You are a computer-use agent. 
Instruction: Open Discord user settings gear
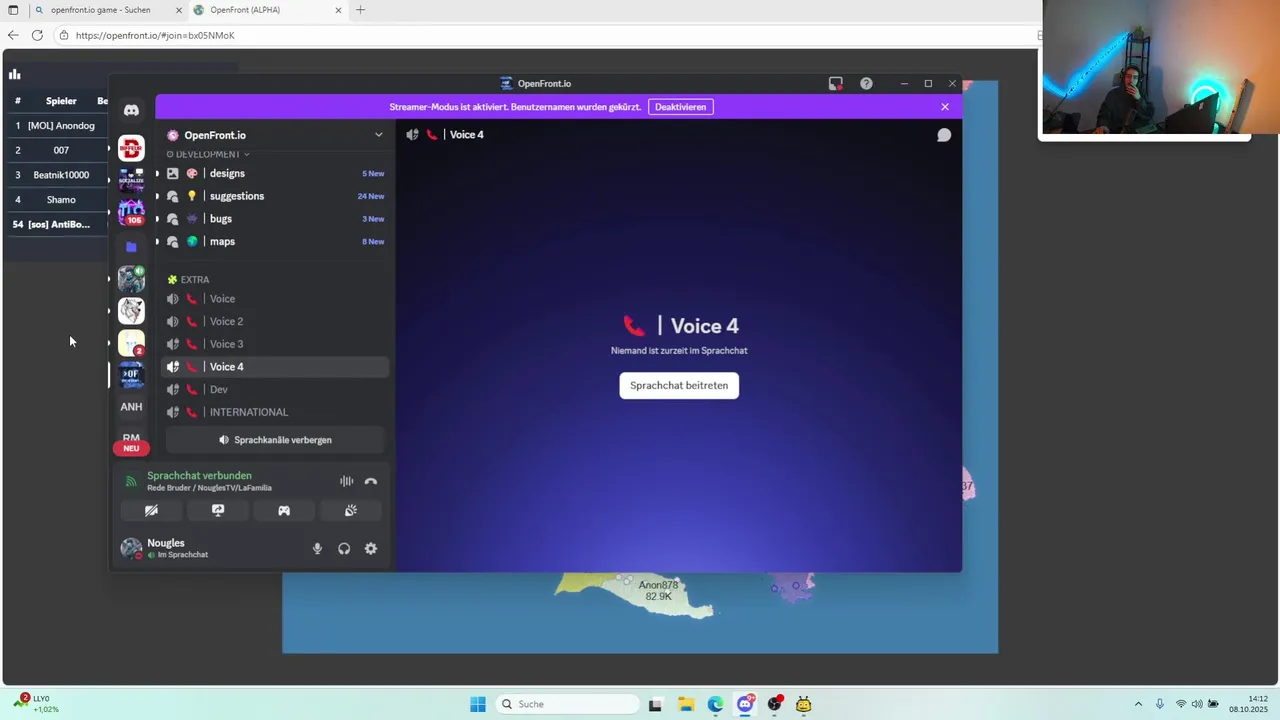coord(371,549)
